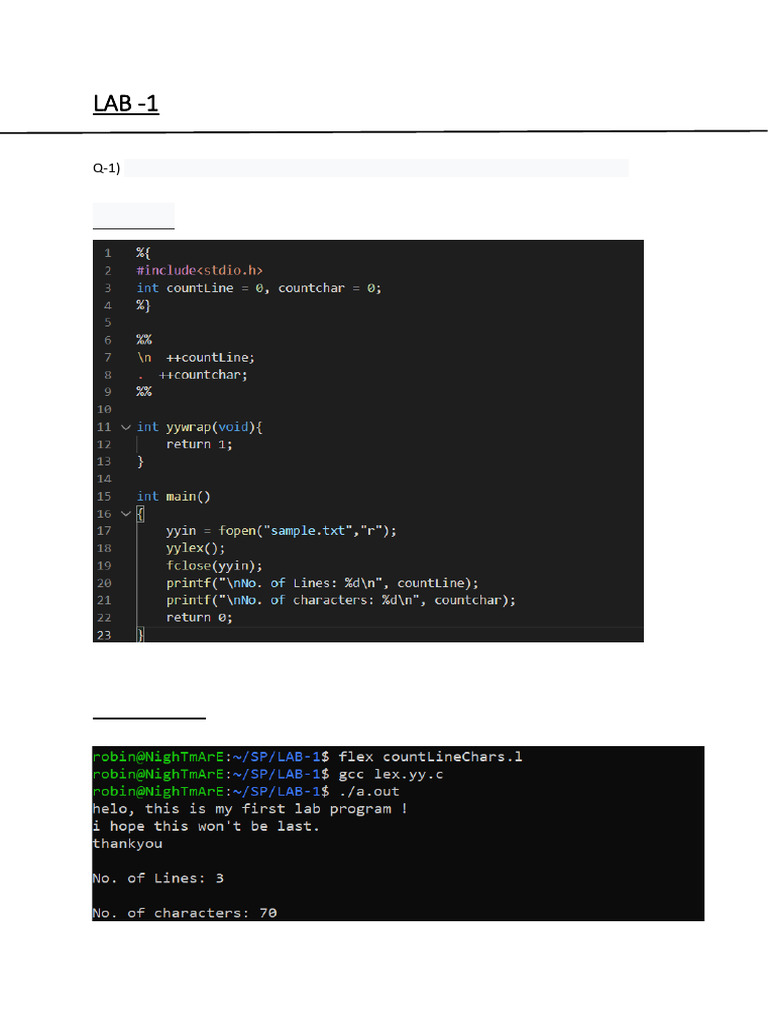This screenshot has width=768, height=1024.
Task: Click the LAB -1 heading
Action: click(x=126, y=103)
